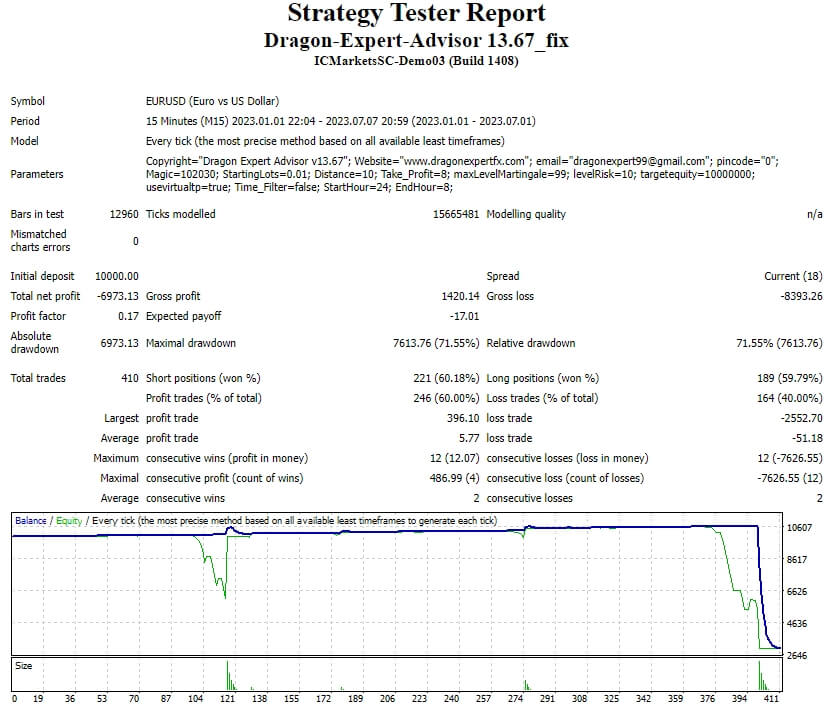Screen dimensions: 836x710
Task: Select the Dragon-Expert-Advisor 13.67_fix heading
Action: [416, 41]
